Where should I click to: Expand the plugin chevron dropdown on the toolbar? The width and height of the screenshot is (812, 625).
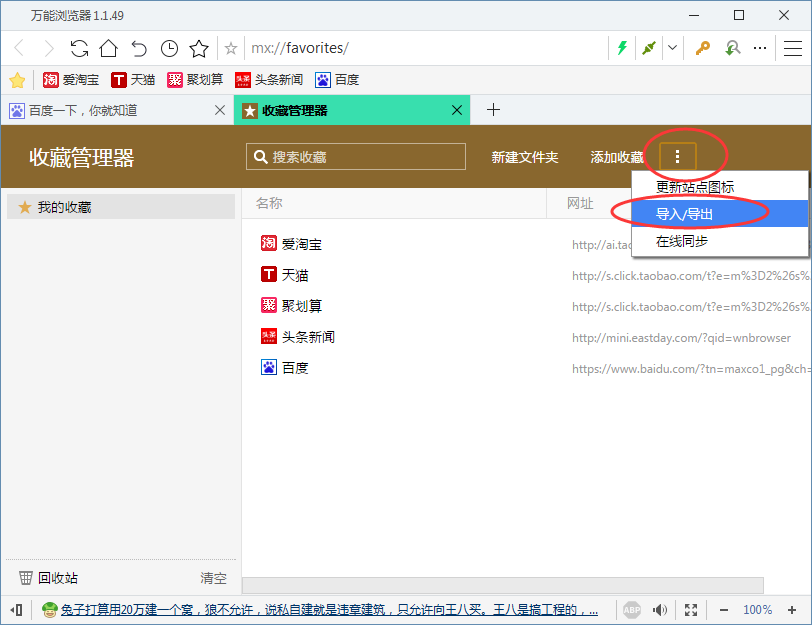(x=673, y=47)
